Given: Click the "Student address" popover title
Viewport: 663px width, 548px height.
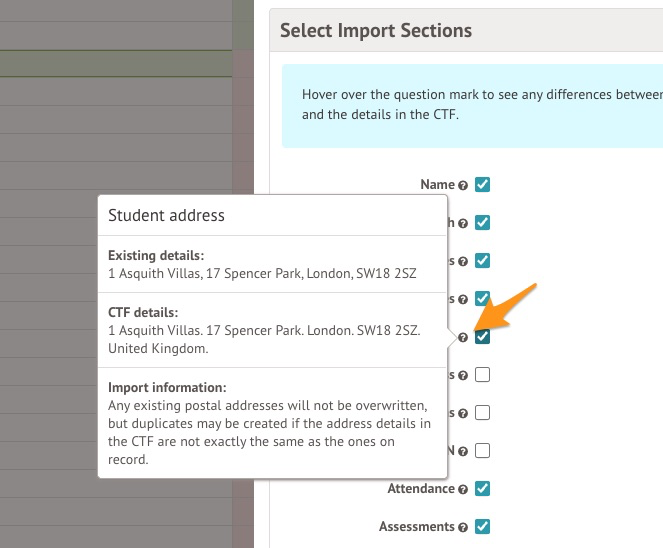Looking at the screenshot, I should [x=166, y=215].
